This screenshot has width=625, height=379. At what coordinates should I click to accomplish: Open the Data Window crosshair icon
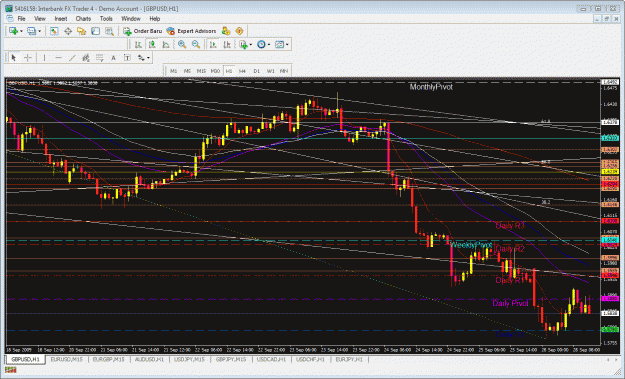point(68,31)
